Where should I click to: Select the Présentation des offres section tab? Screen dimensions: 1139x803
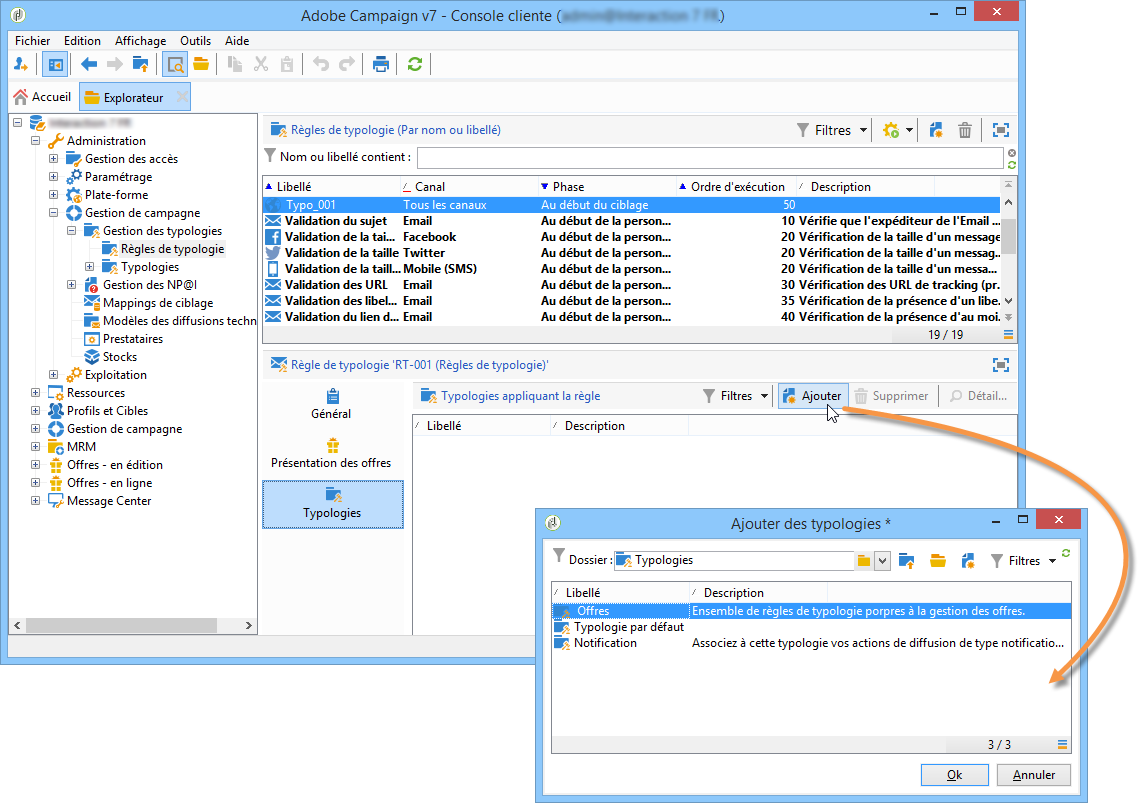(331, 454)
